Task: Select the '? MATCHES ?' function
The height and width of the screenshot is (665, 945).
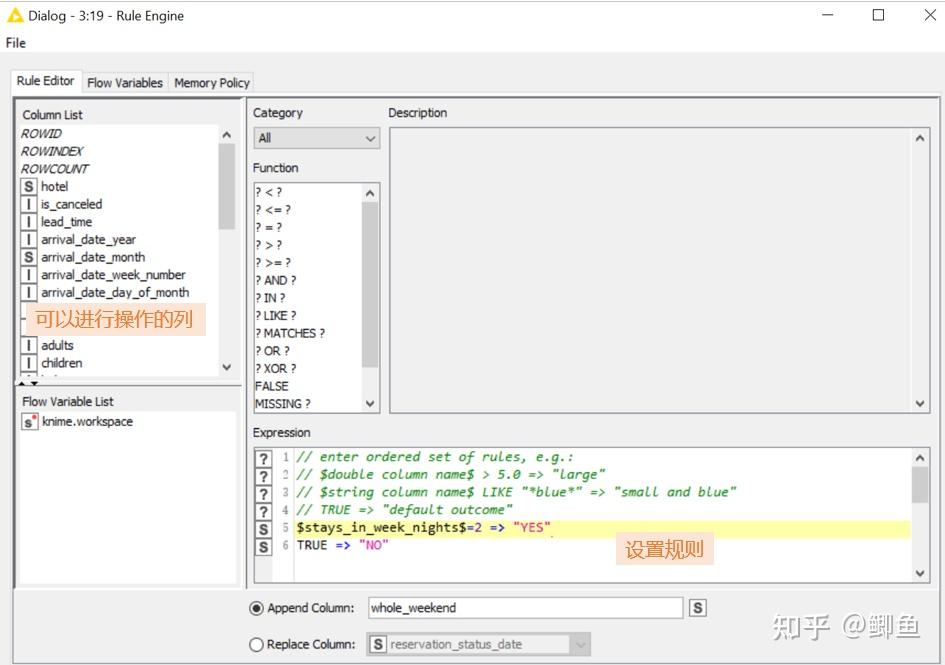Action: pos(290,333)
